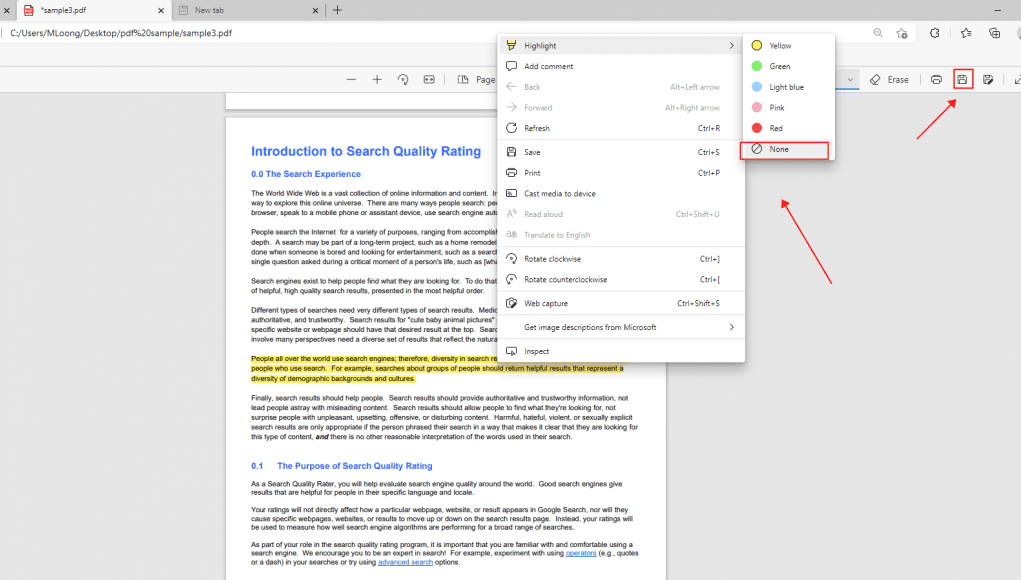Choose Rotate counterclockwise from context menu
The height and width of the screenshot is (580, 1021).
pyautogui.click(x=621, y=280)
